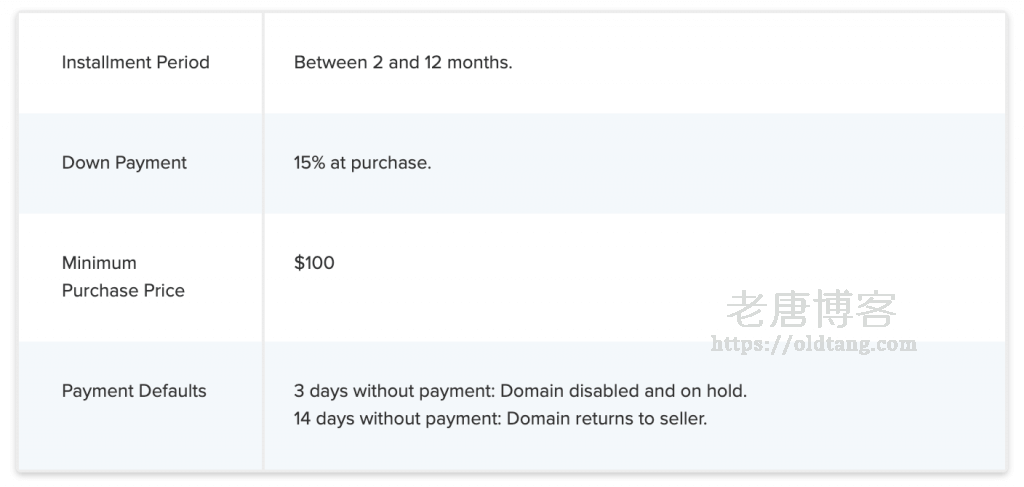The width and height of the screenshot is (1024, 487).
Task: Select the text Between 2 and 12 months
Action: pyautogui.click(x=403, y=63)
